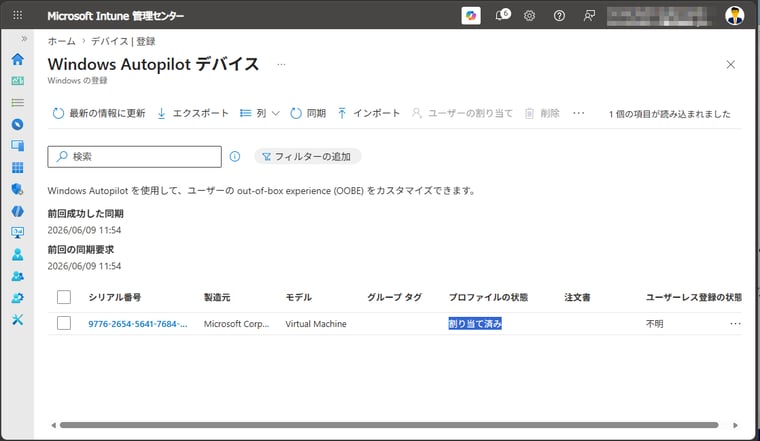Click the エクスポート button

193,113
